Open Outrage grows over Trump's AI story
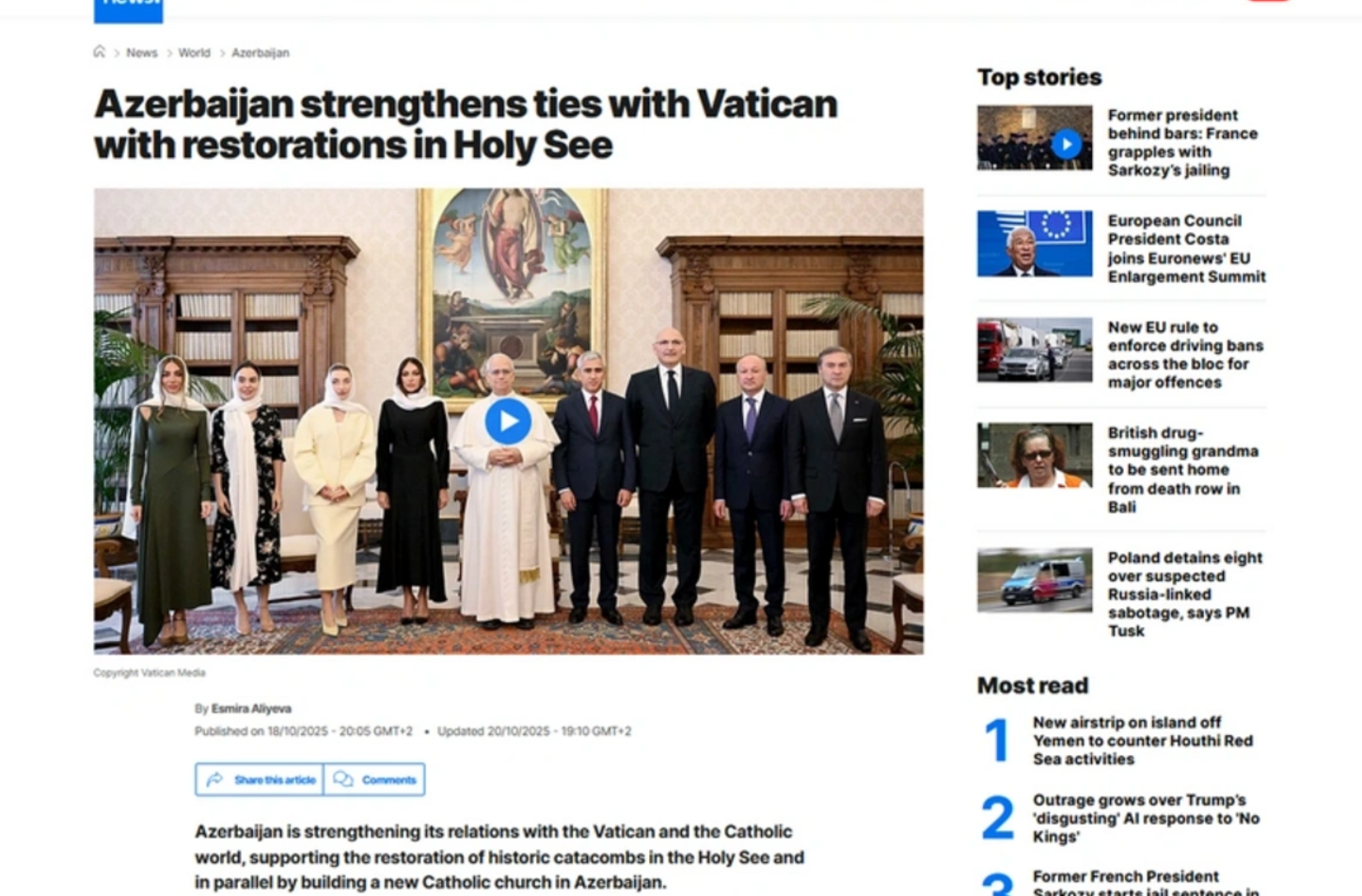This screenshot has height=896, width=1362. pos(1146,818)
